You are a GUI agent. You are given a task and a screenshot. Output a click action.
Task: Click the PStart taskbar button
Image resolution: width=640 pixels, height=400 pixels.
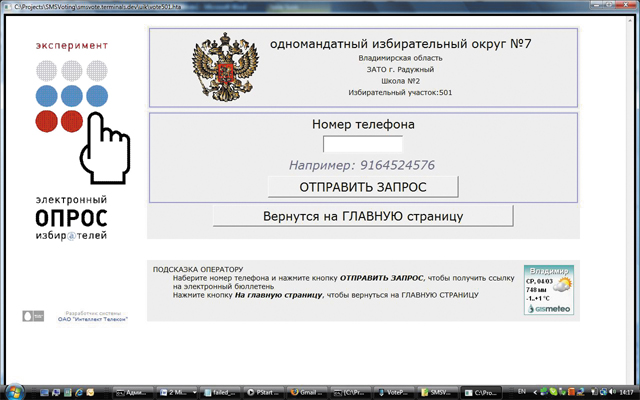coord(264,392)
